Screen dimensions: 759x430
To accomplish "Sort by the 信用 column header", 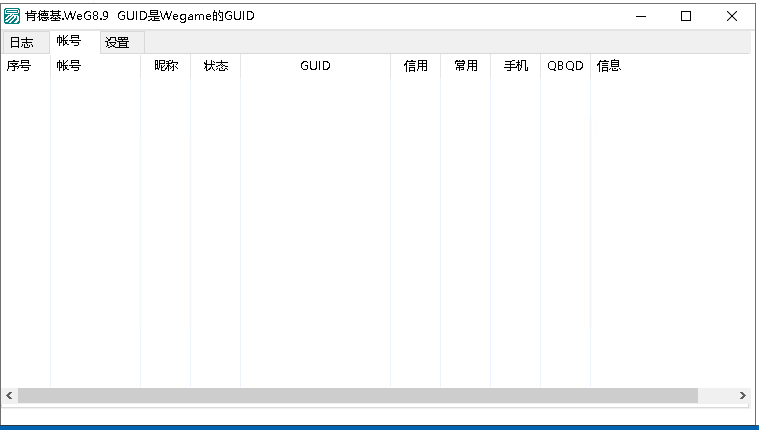I will pyautogui.click(x=416, y=66).
